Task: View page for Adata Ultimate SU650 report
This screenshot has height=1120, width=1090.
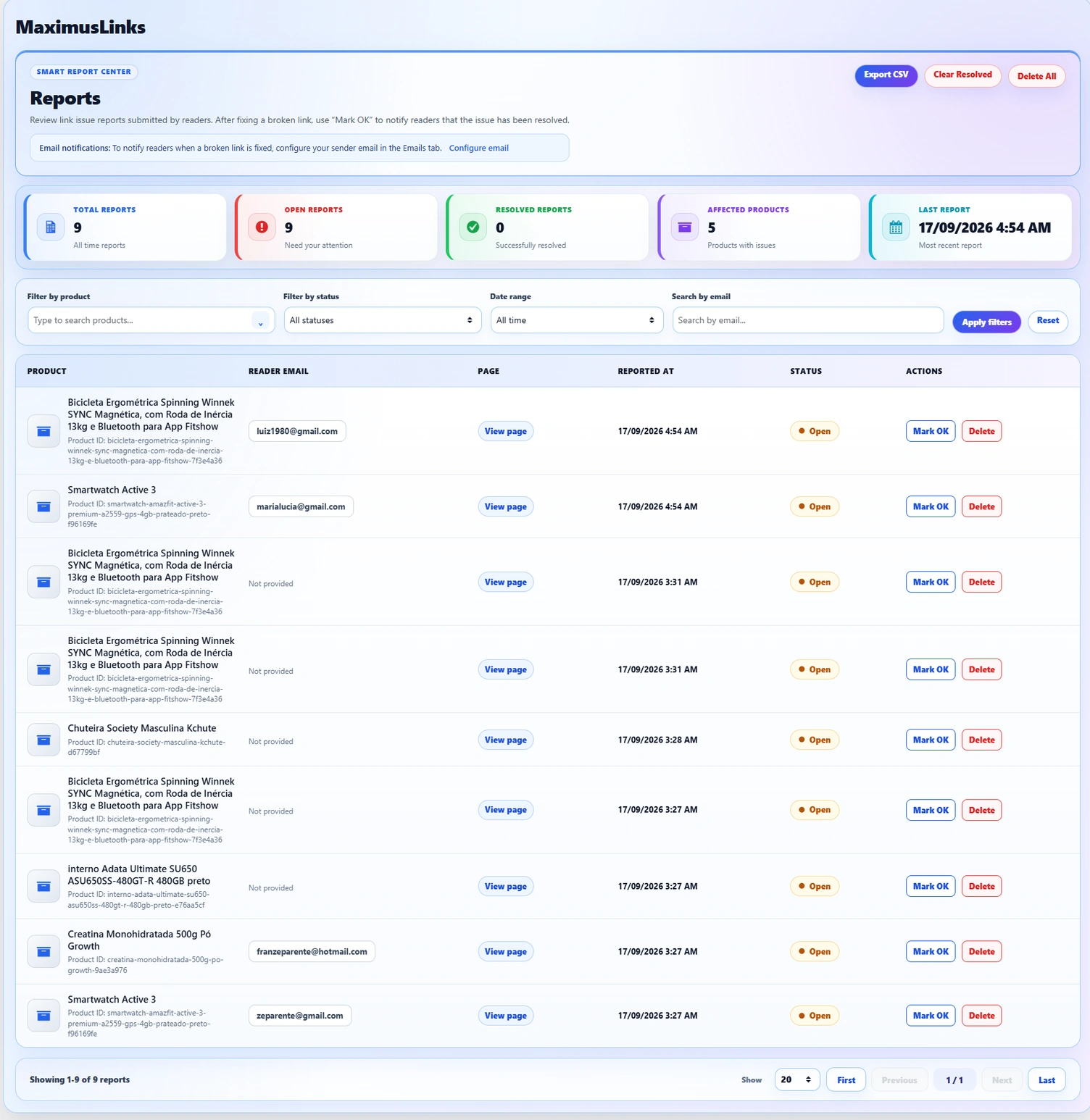Action: click(506, 886)
